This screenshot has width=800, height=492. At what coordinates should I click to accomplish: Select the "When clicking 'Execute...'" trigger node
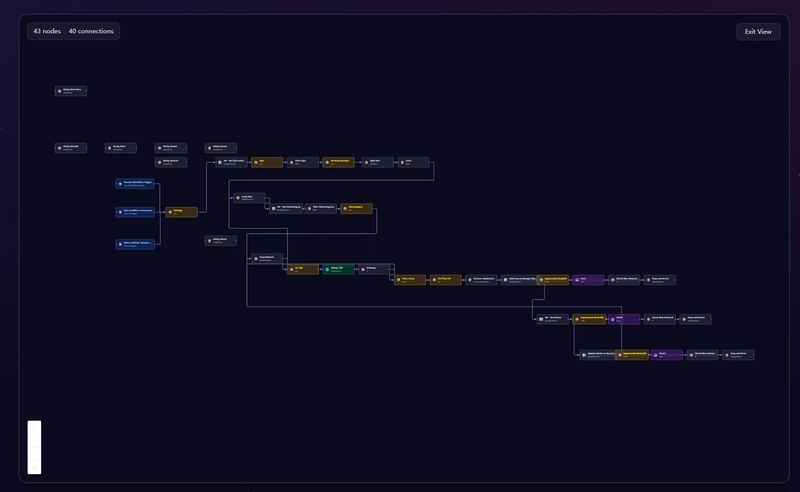[x=135, y=243]
